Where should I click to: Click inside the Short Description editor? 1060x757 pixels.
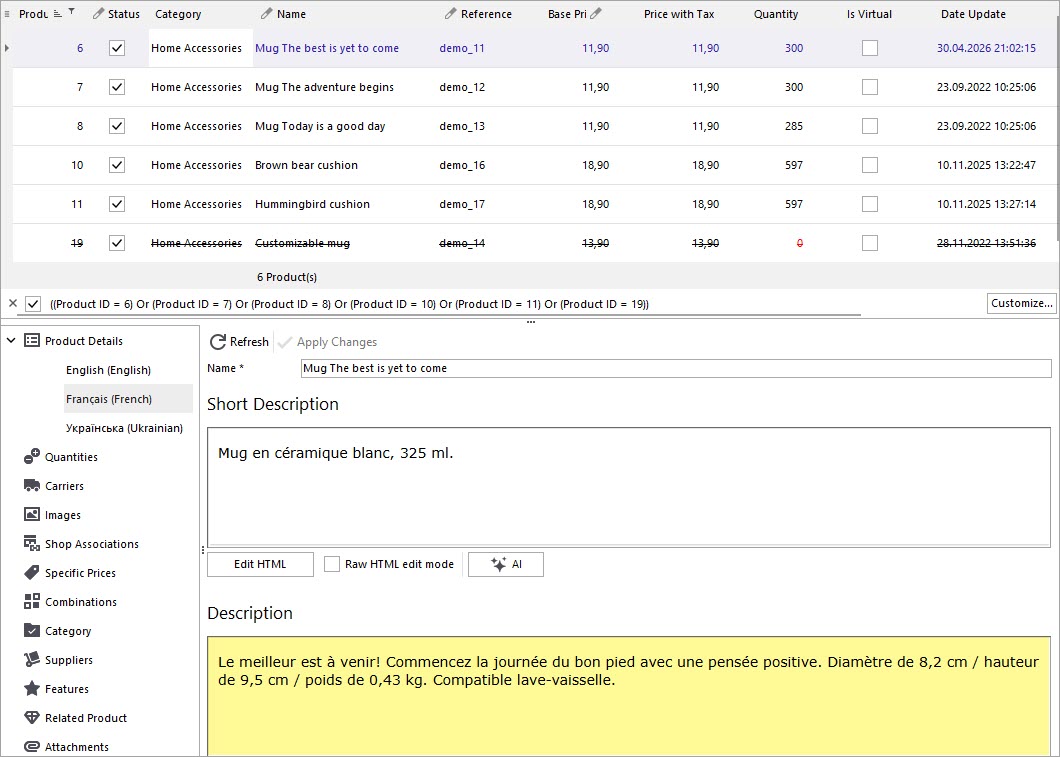pos(629,487)
